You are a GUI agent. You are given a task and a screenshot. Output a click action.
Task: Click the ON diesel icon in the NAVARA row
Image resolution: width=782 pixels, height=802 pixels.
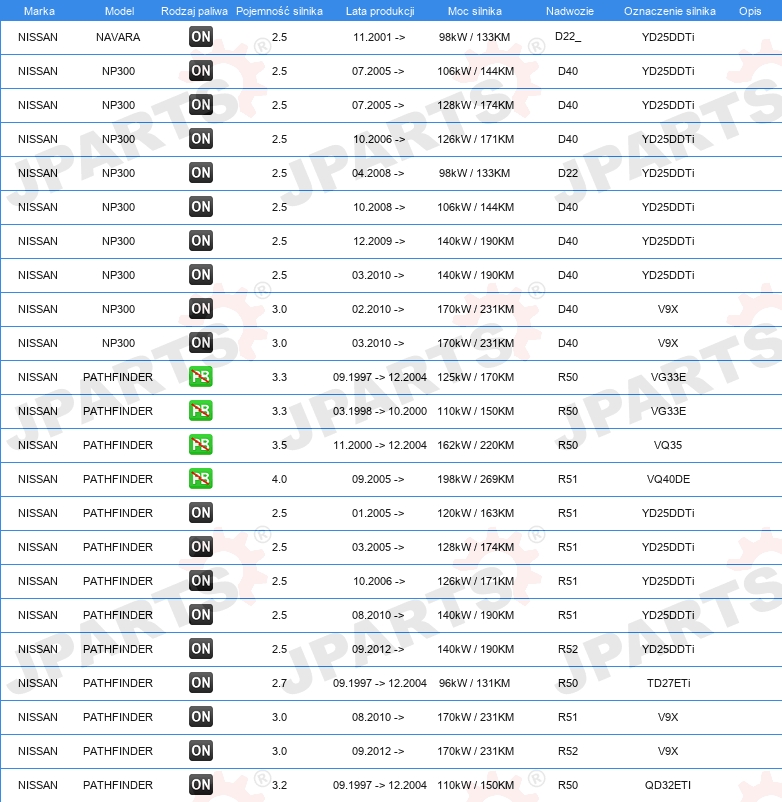pos(200,37)
